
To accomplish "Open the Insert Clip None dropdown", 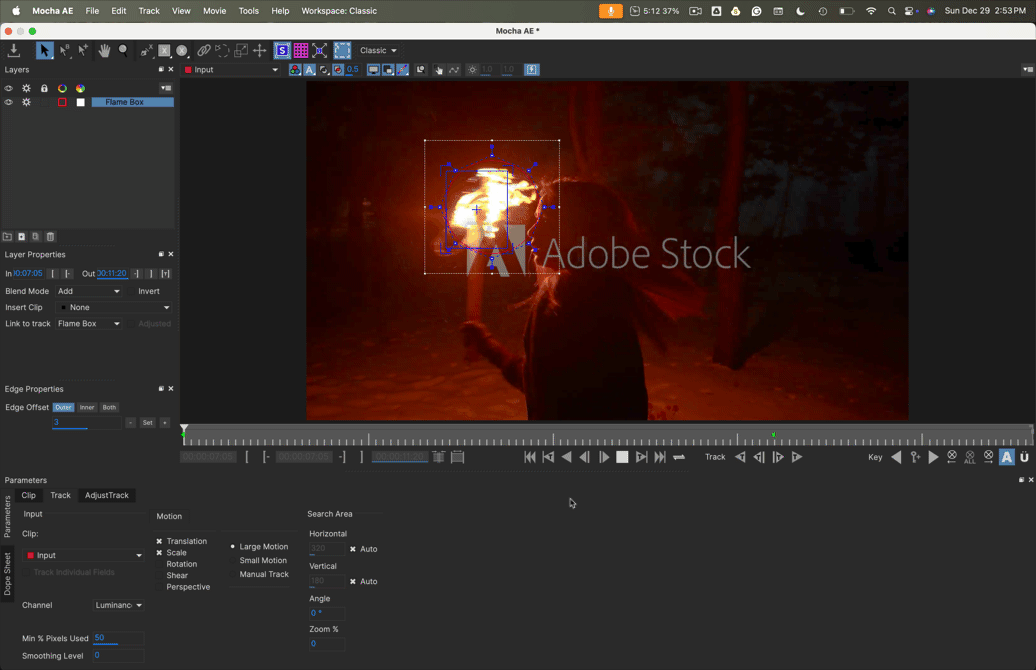I will pyautogui.click(x=114, y=307).
